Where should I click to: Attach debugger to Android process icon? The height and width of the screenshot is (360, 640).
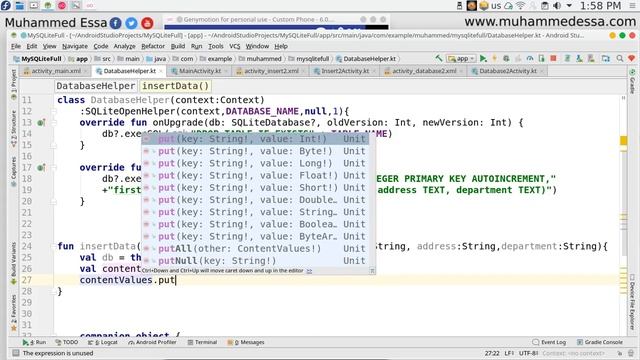(541, 58)
